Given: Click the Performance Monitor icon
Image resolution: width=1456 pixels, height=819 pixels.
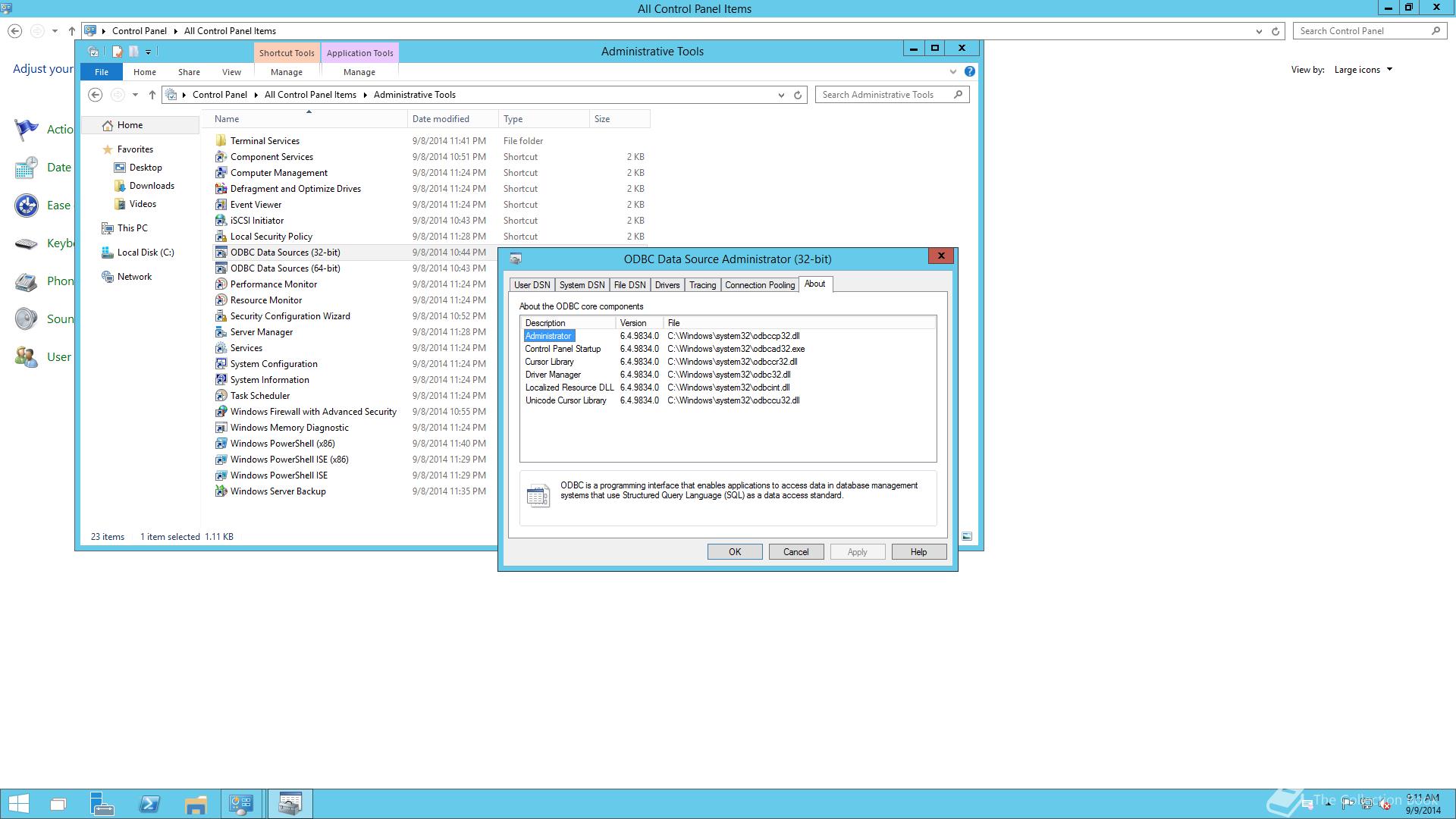Looking at the screenshot, I should 221,284.
